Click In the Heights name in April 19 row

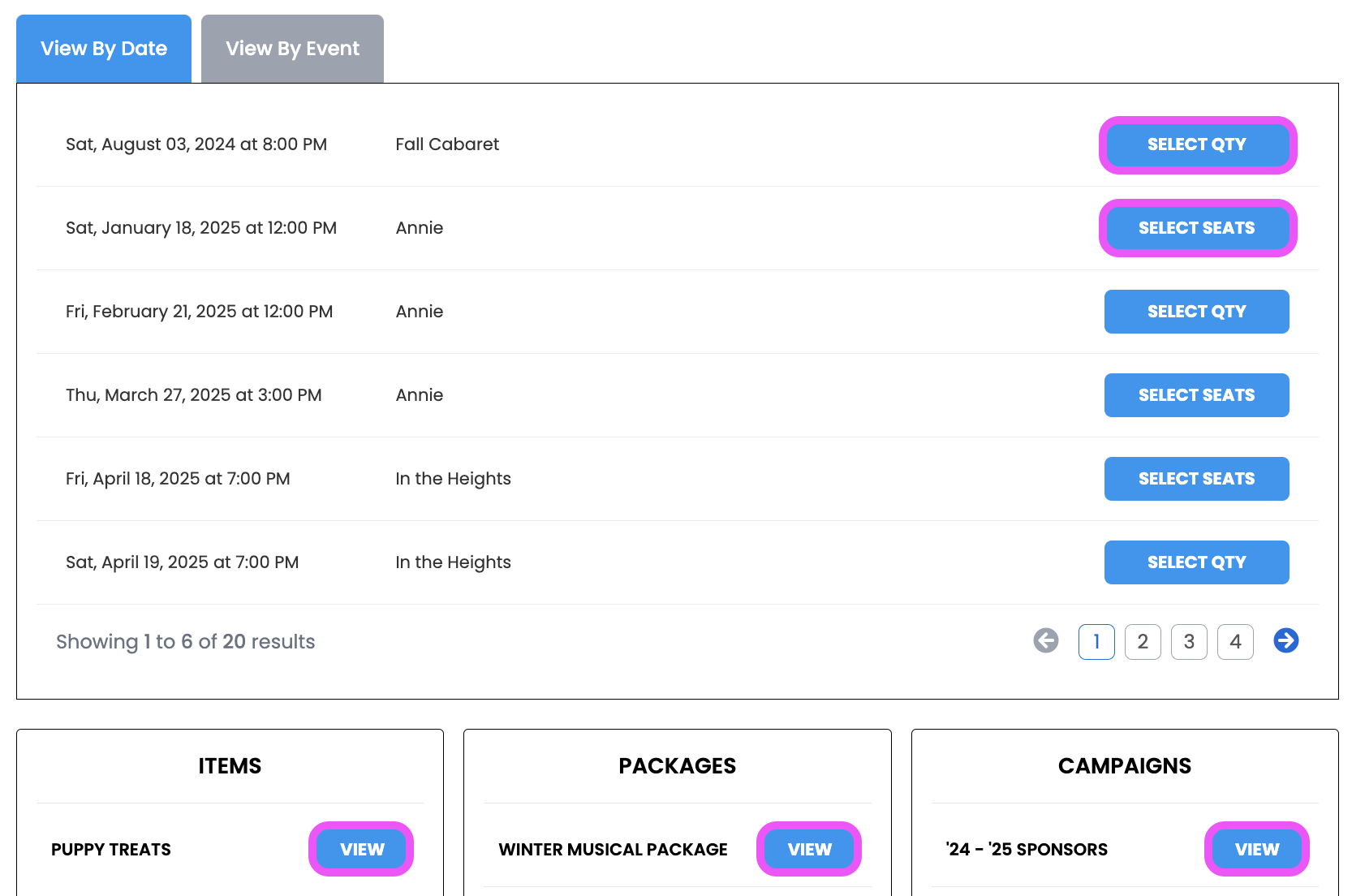[454, 562]
